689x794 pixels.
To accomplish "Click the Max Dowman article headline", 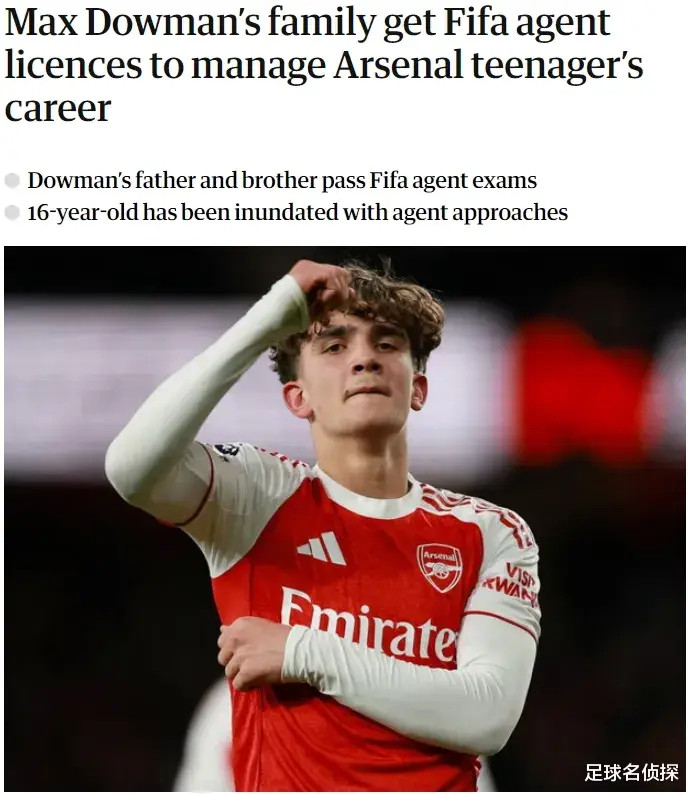I will pos(324,65).
